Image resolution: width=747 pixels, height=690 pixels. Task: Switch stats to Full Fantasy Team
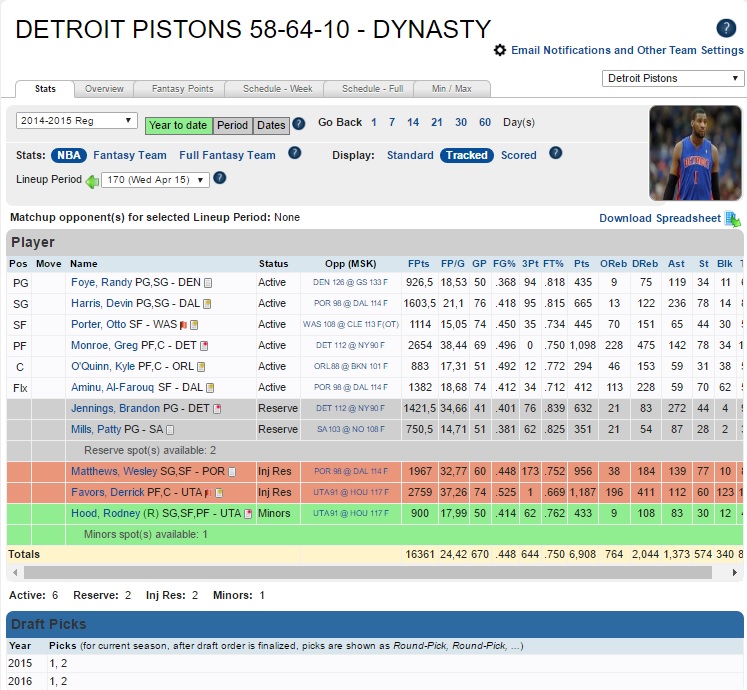[227, 155]
